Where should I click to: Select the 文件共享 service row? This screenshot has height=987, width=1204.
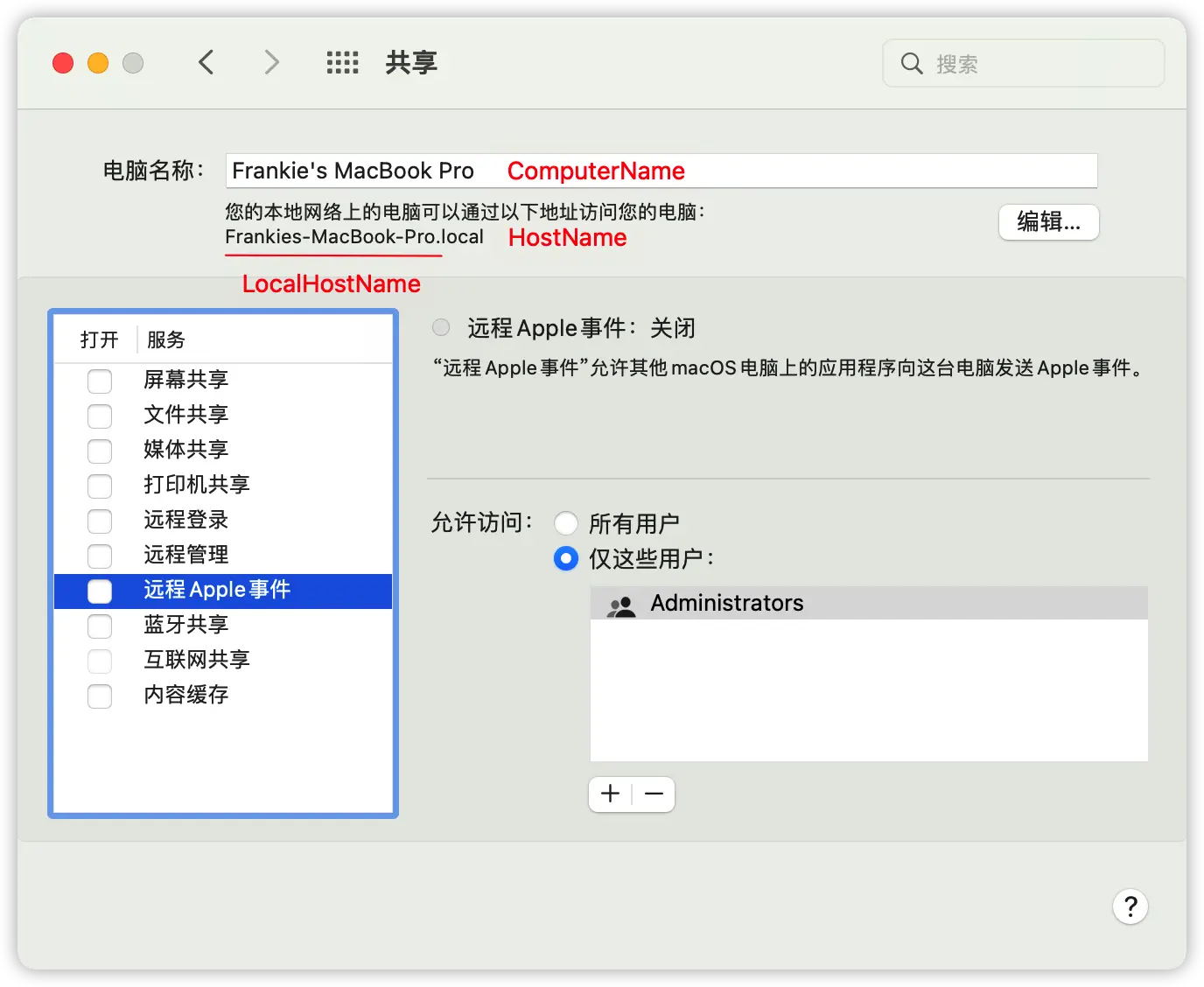223,416
